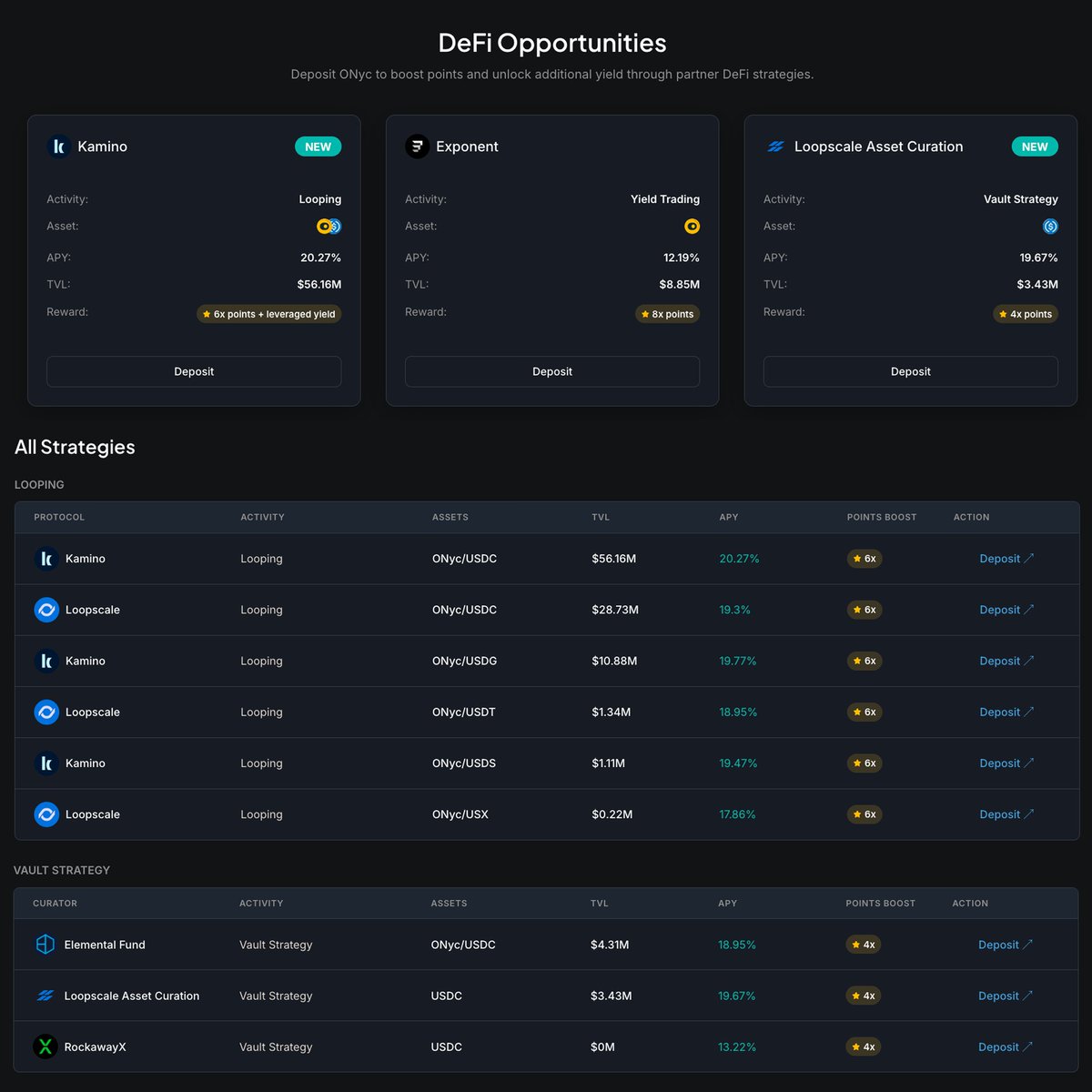Click the $0.22M TVL value

pyautogui.click(x=612, y=814)
